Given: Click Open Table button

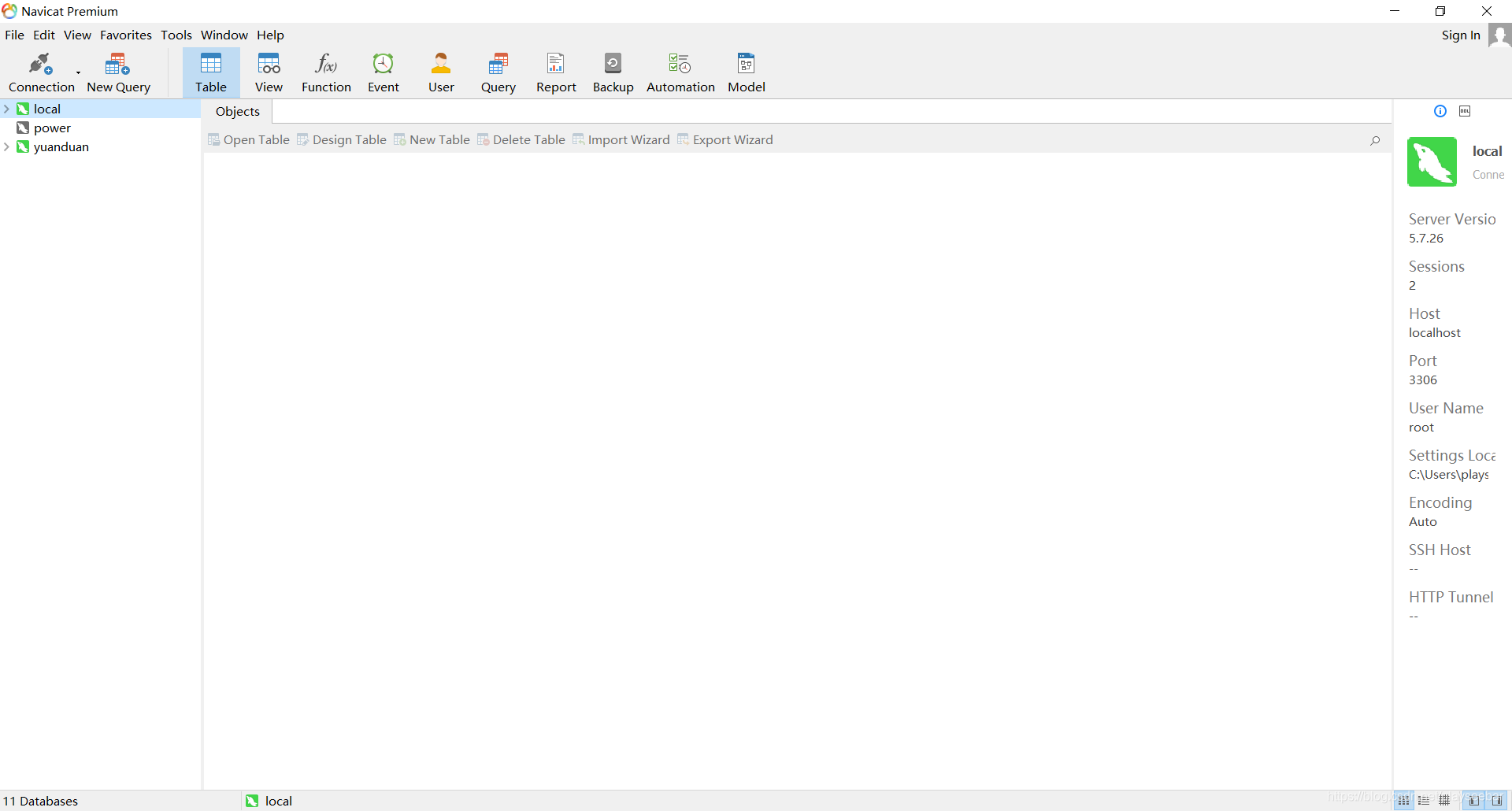Looking at the screenshot, I should click(249, 139).
